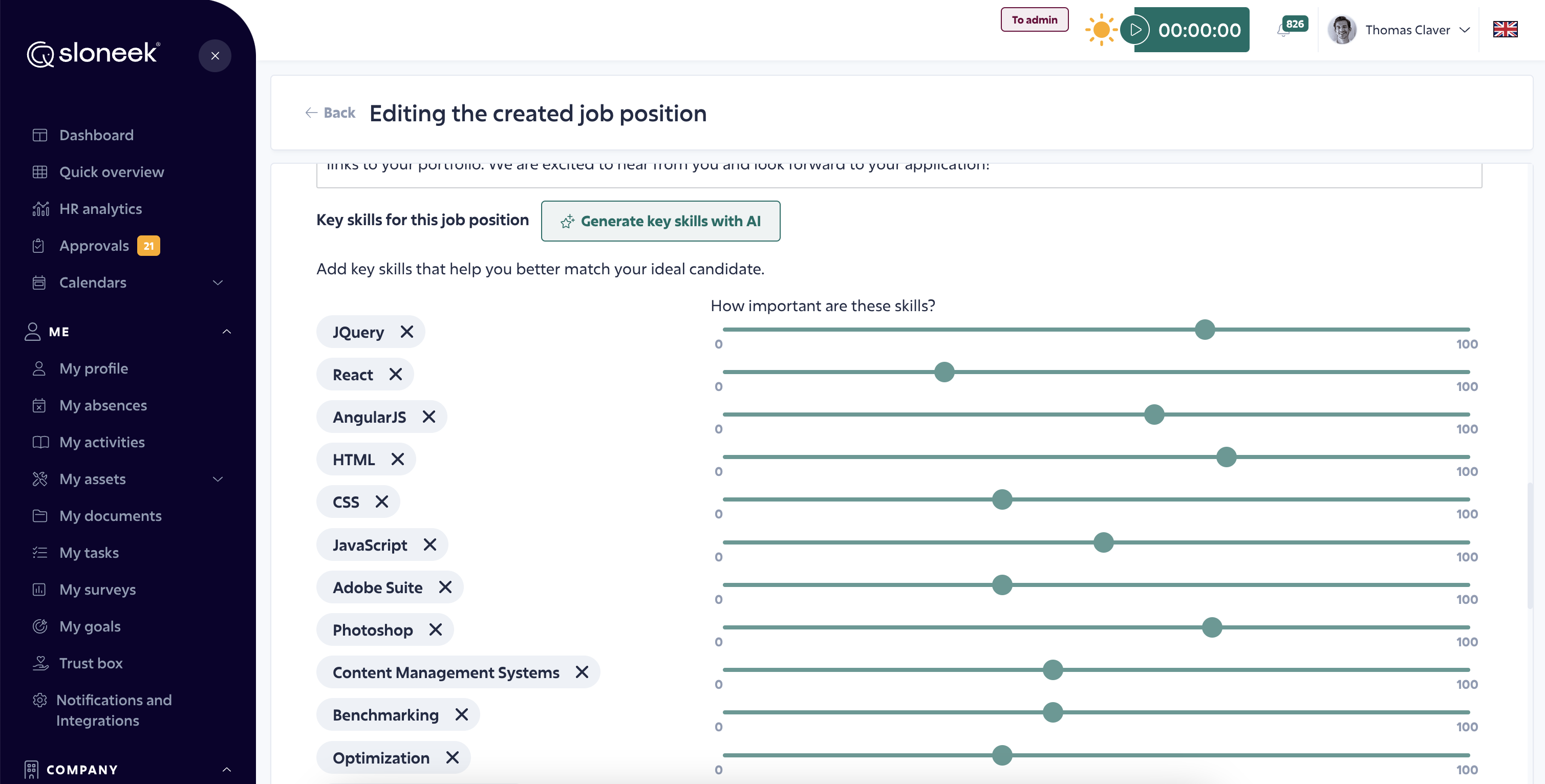1545x784 pixels.
Task: Click Generate key skills with AI
Action: (x=660, y=221)
